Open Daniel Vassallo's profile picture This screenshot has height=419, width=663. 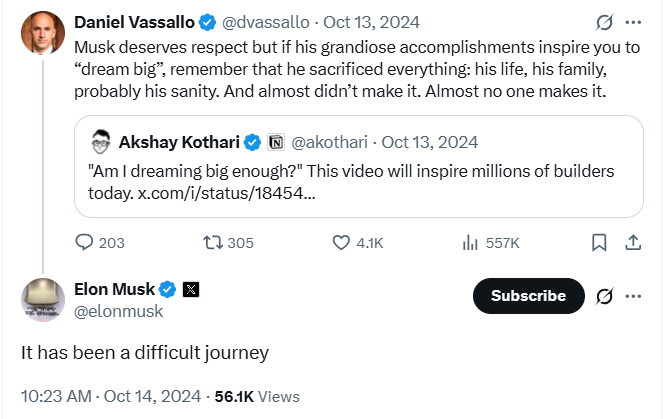(x=42, y=33)
